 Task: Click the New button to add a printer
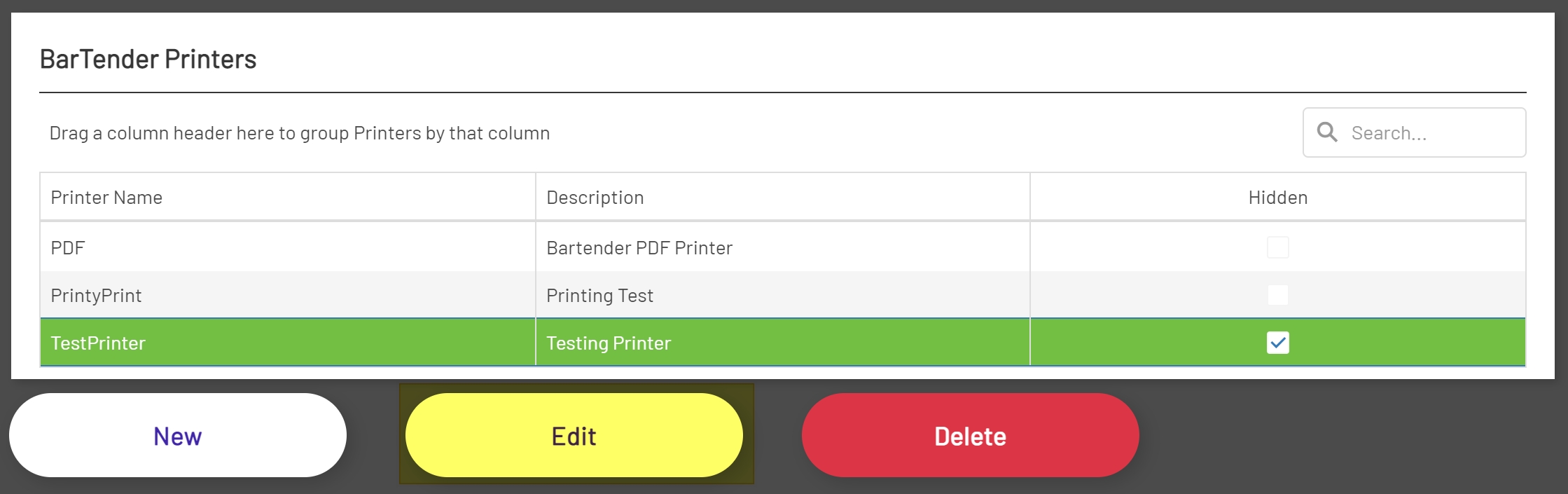coord(178,434)
